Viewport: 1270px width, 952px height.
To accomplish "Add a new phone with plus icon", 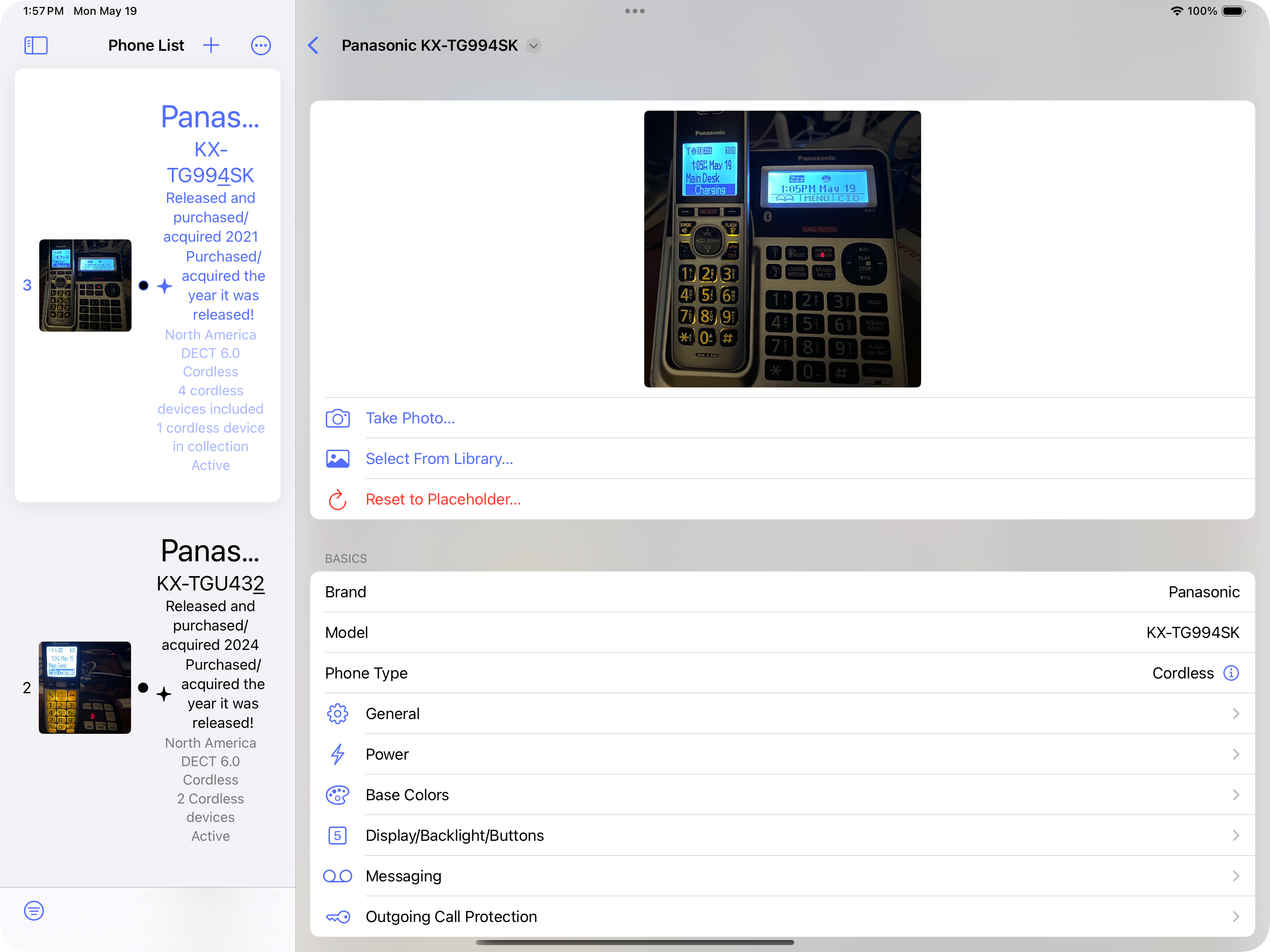I will pyautogui.click(x=211, y=45).
